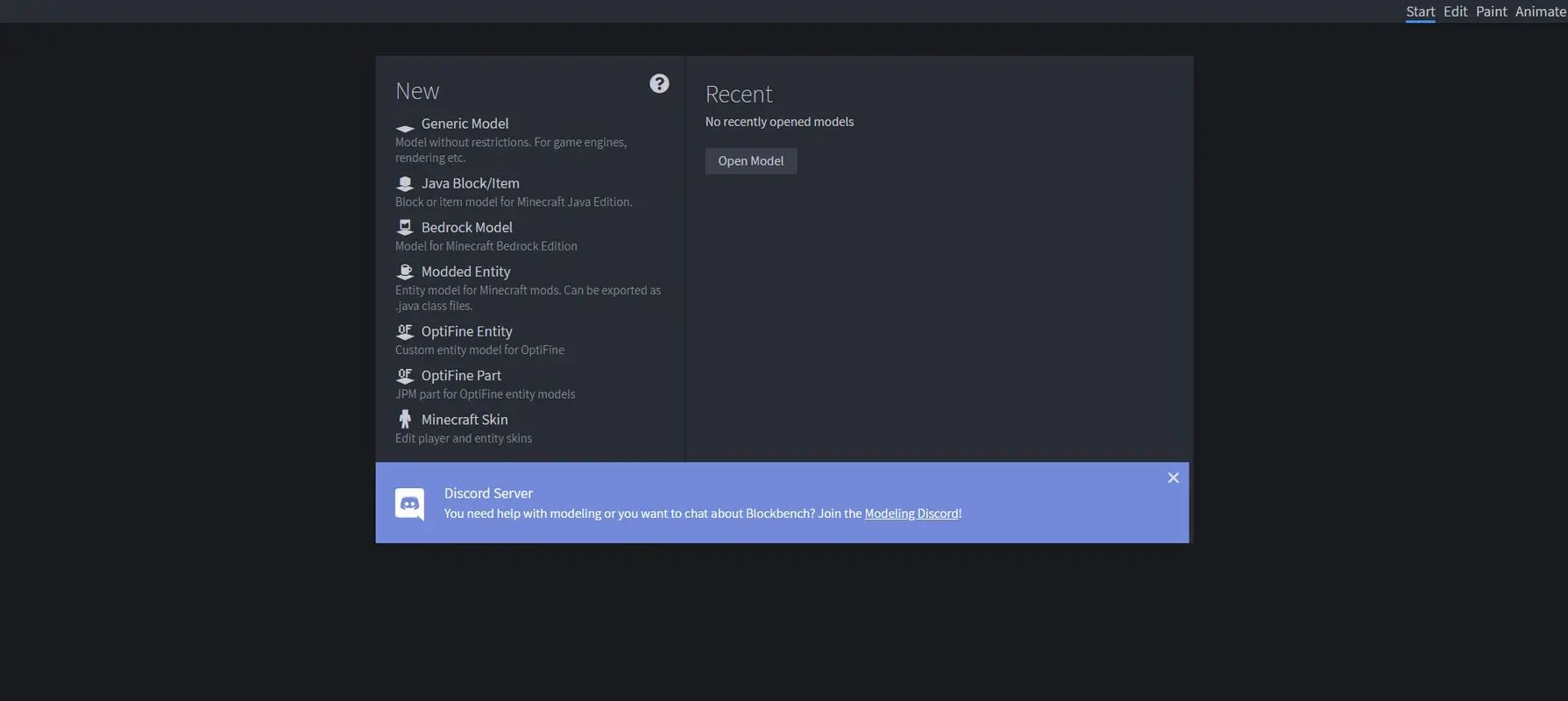This screenshot has width=1568, height=701.
Task: Click 'Edit player and entity skins' text
Action: (463, 438)
